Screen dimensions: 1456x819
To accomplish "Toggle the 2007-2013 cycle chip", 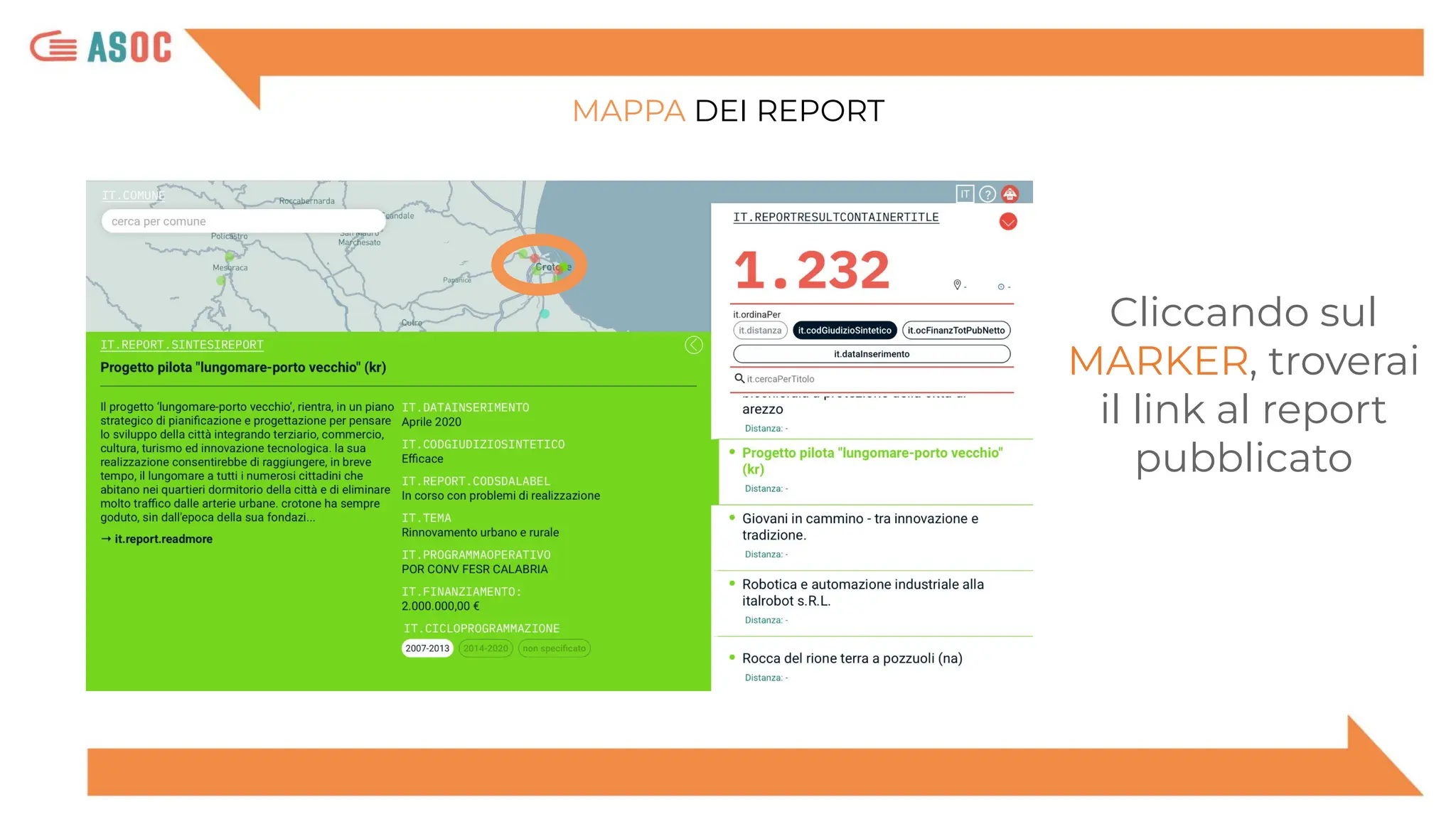I will click(427, 648).
